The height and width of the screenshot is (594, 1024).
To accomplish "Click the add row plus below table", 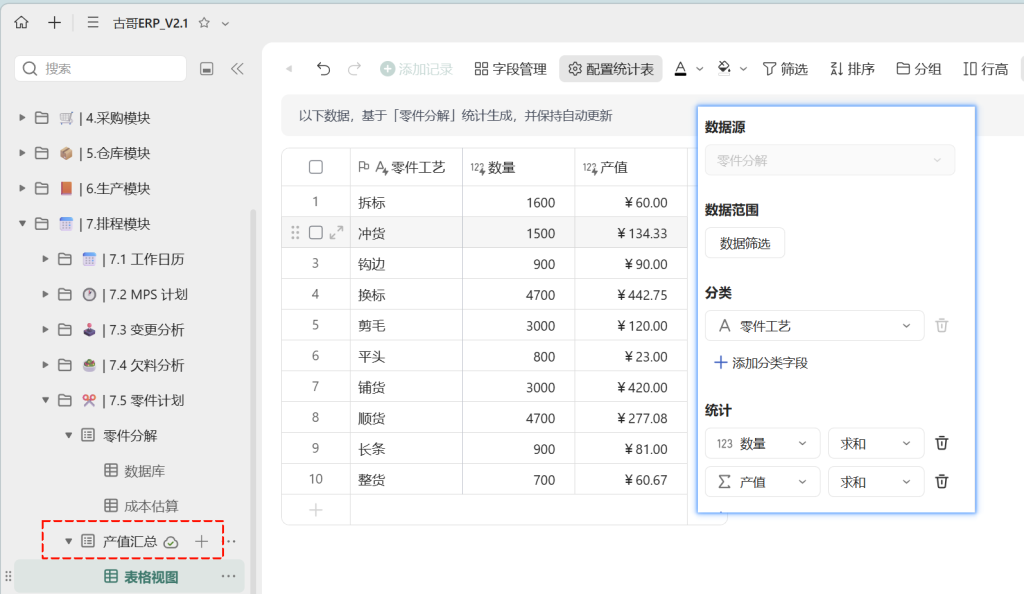I will tap(315, 510).
